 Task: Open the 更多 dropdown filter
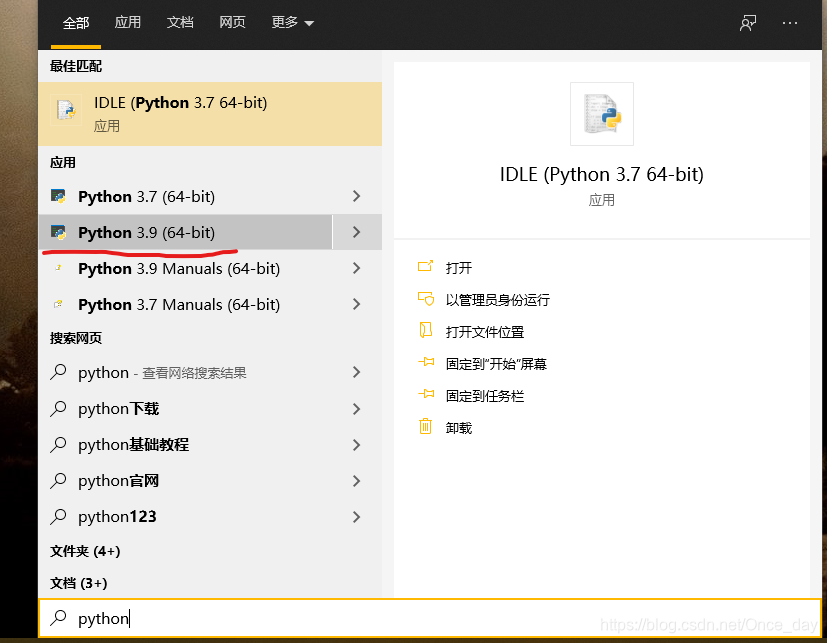click(292, 22)
